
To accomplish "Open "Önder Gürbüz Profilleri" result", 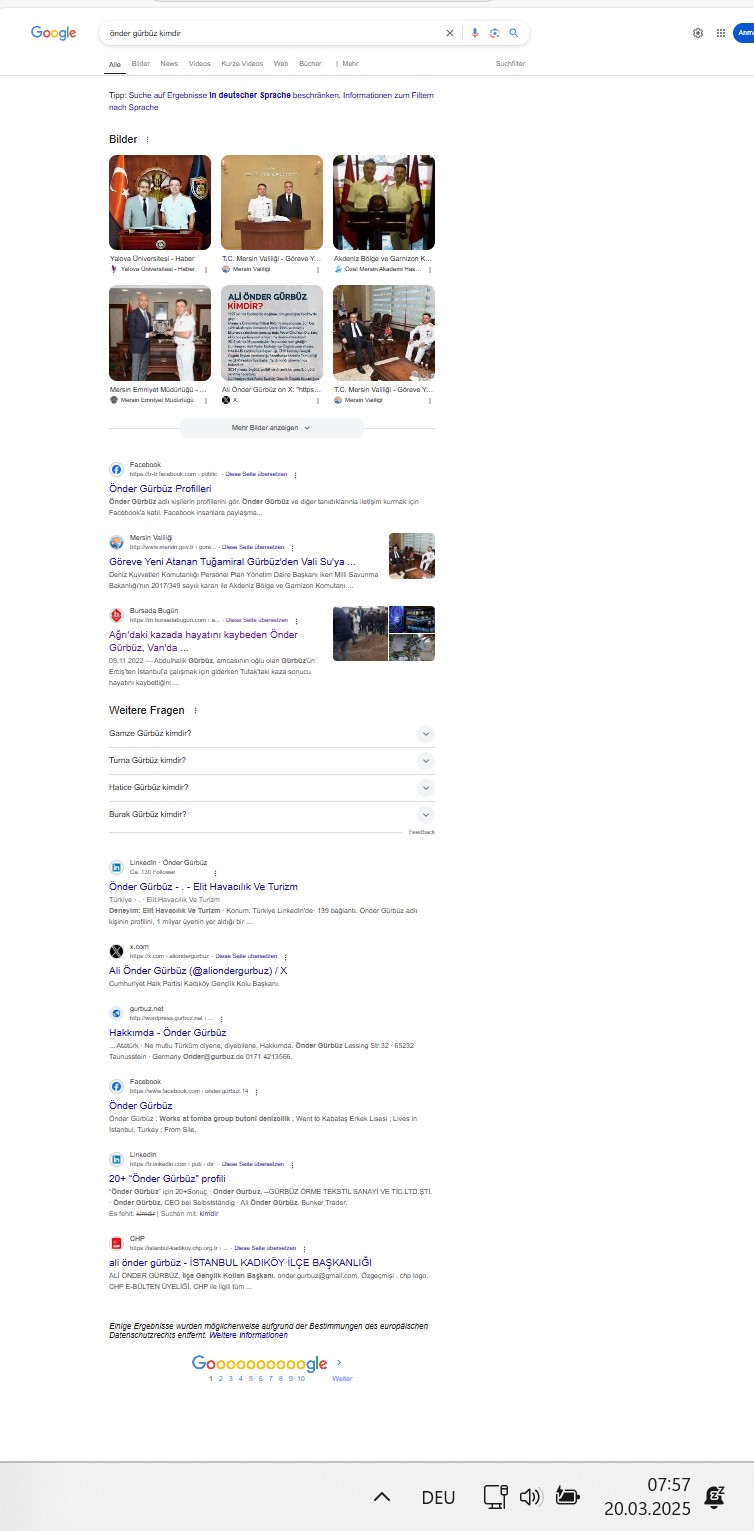I will point(160,489).
